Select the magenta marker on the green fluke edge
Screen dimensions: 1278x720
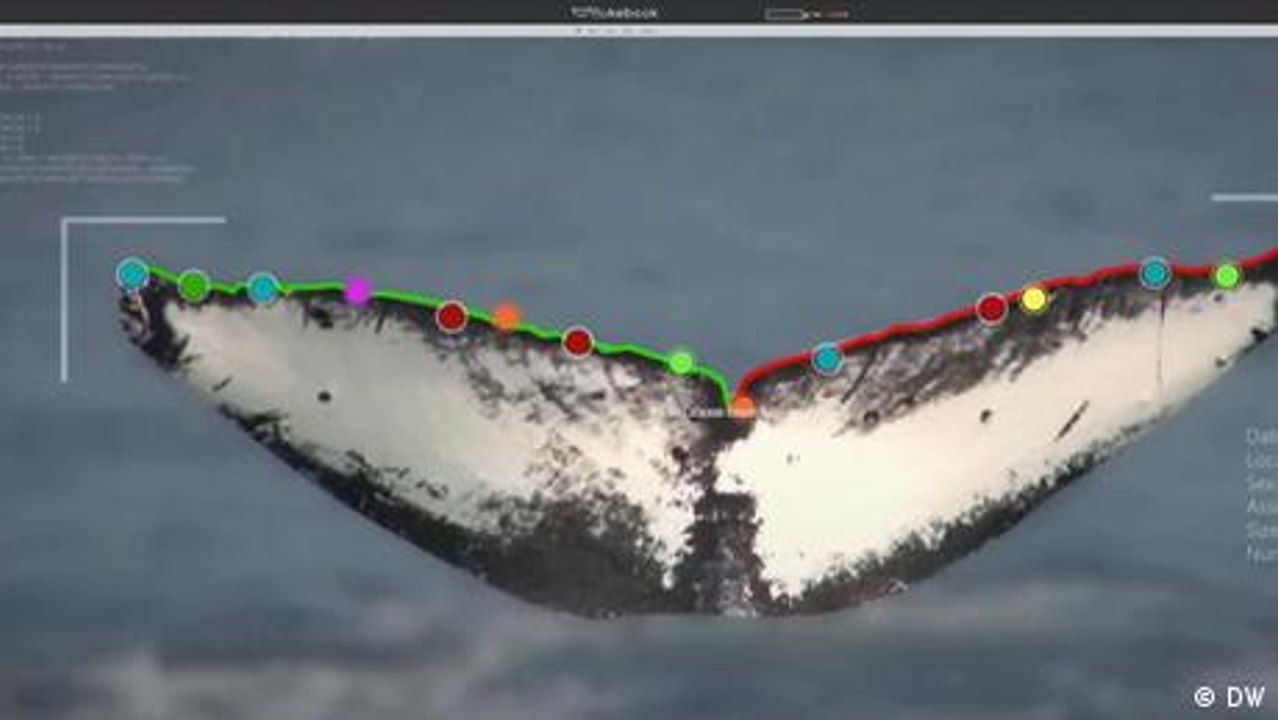[357, 291]
